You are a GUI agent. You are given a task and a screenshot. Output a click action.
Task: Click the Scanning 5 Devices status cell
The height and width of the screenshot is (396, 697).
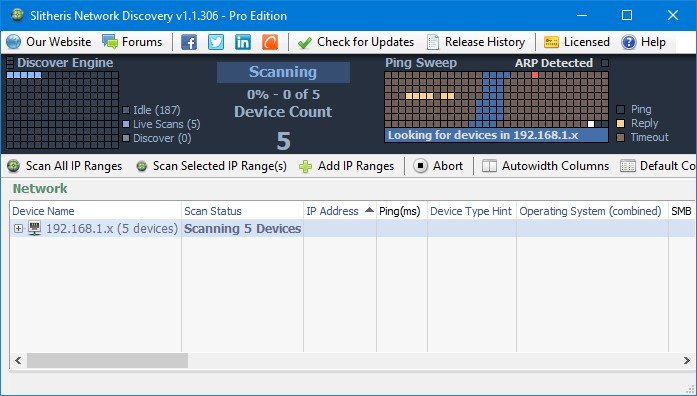pyautogui.click(x=242, y=228)
